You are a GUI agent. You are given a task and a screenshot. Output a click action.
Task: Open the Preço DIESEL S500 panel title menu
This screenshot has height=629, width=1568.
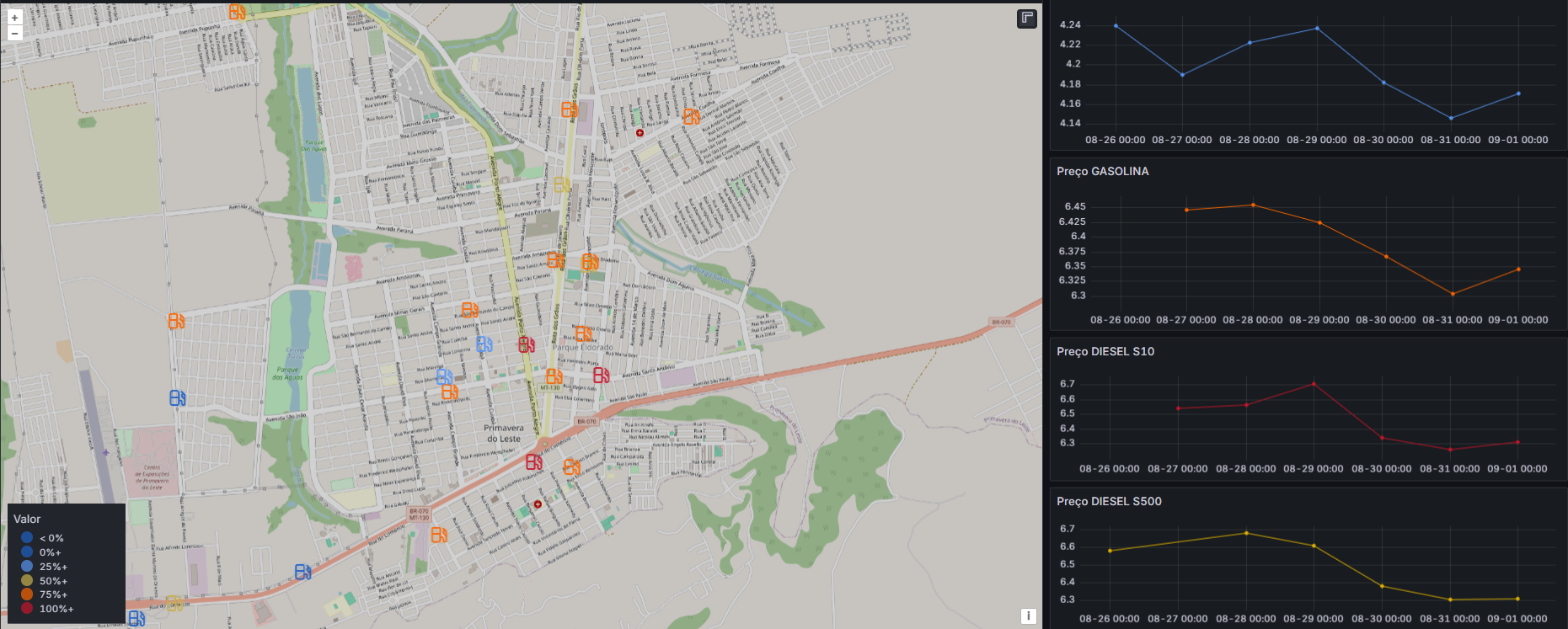click(1109, 501)
